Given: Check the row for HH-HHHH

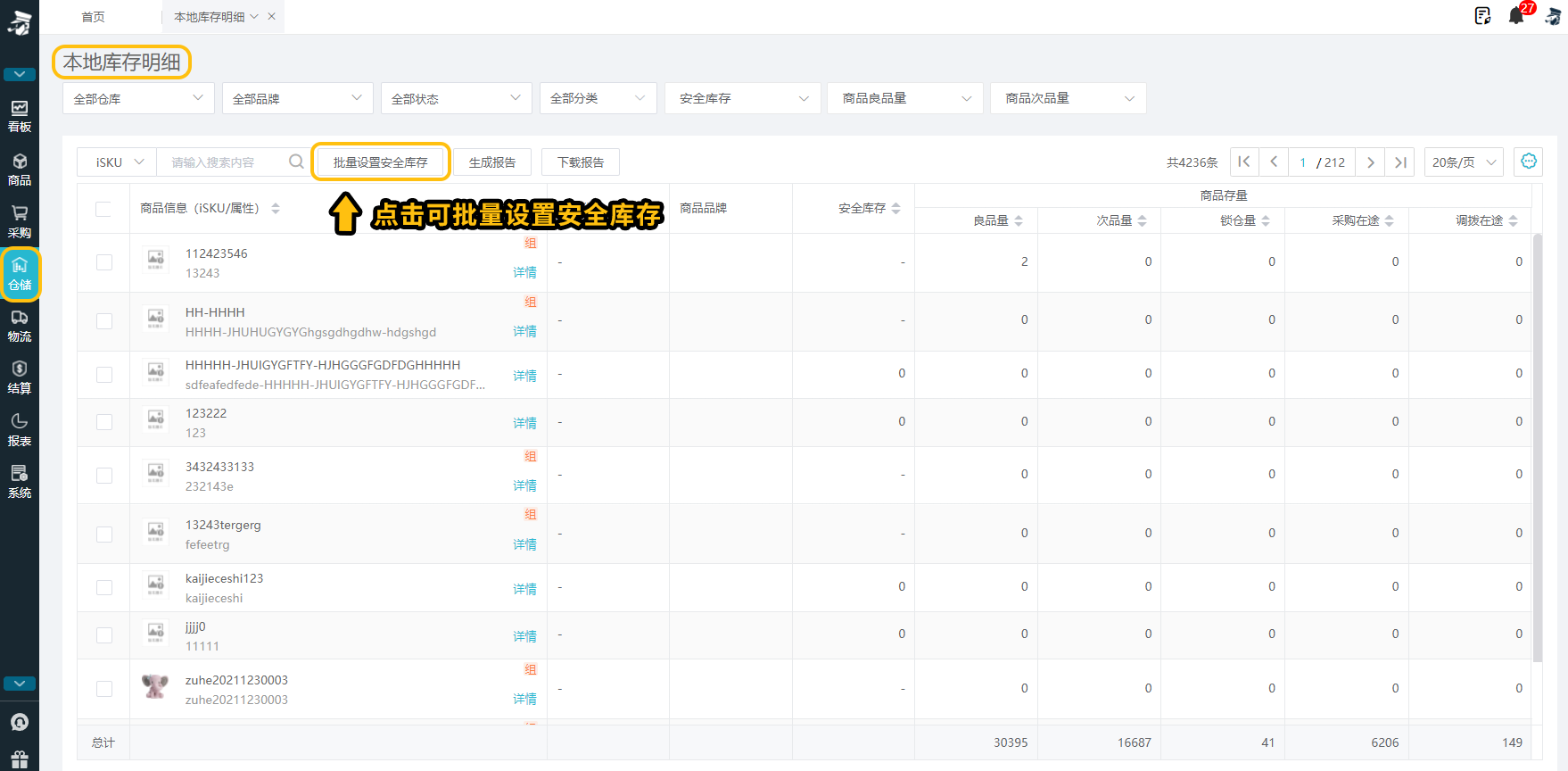Looking at the screenshot, I should click(x=104, y=321).
